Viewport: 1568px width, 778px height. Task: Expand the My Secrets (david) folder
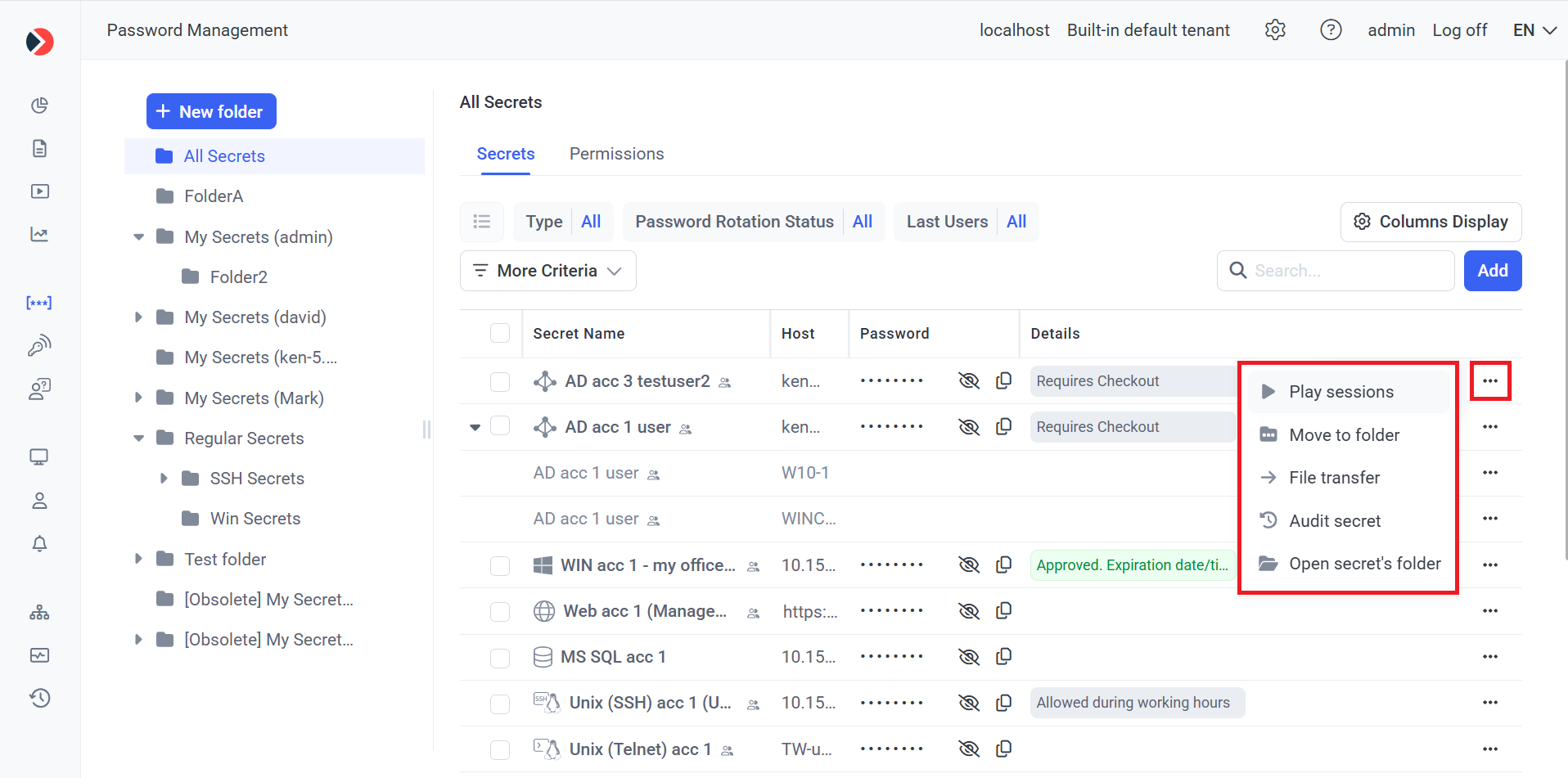[138, 317]
